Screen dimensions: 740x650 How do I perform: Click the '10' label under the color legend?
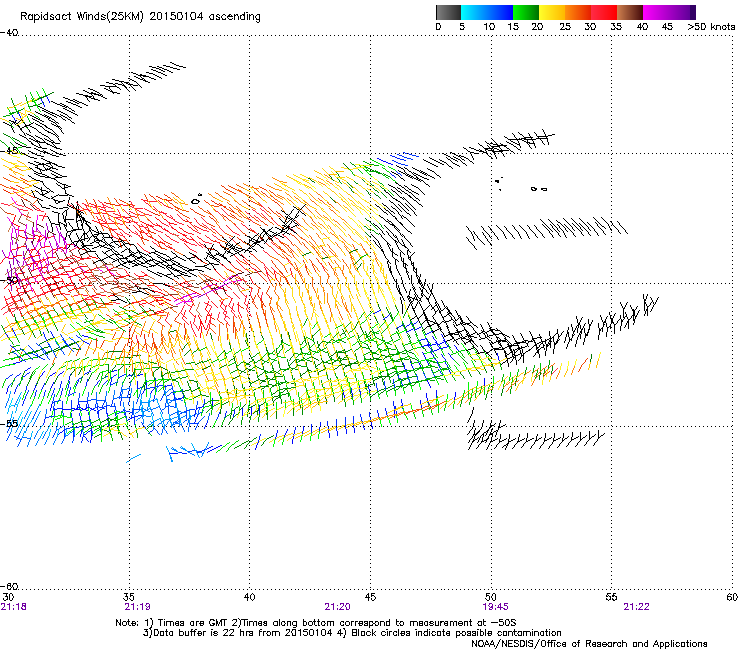tap(489, 27)
